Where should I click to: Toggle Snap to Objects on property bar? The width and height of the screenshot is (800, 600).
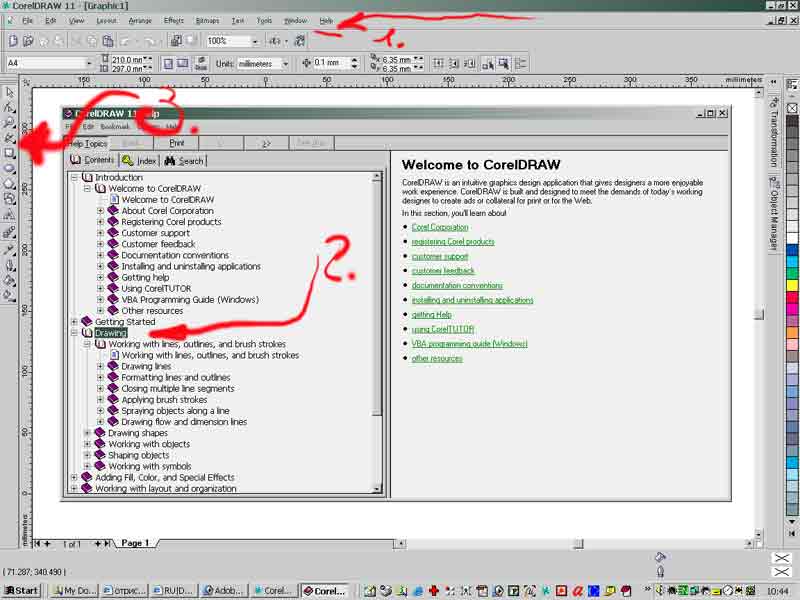pos(470,64)
